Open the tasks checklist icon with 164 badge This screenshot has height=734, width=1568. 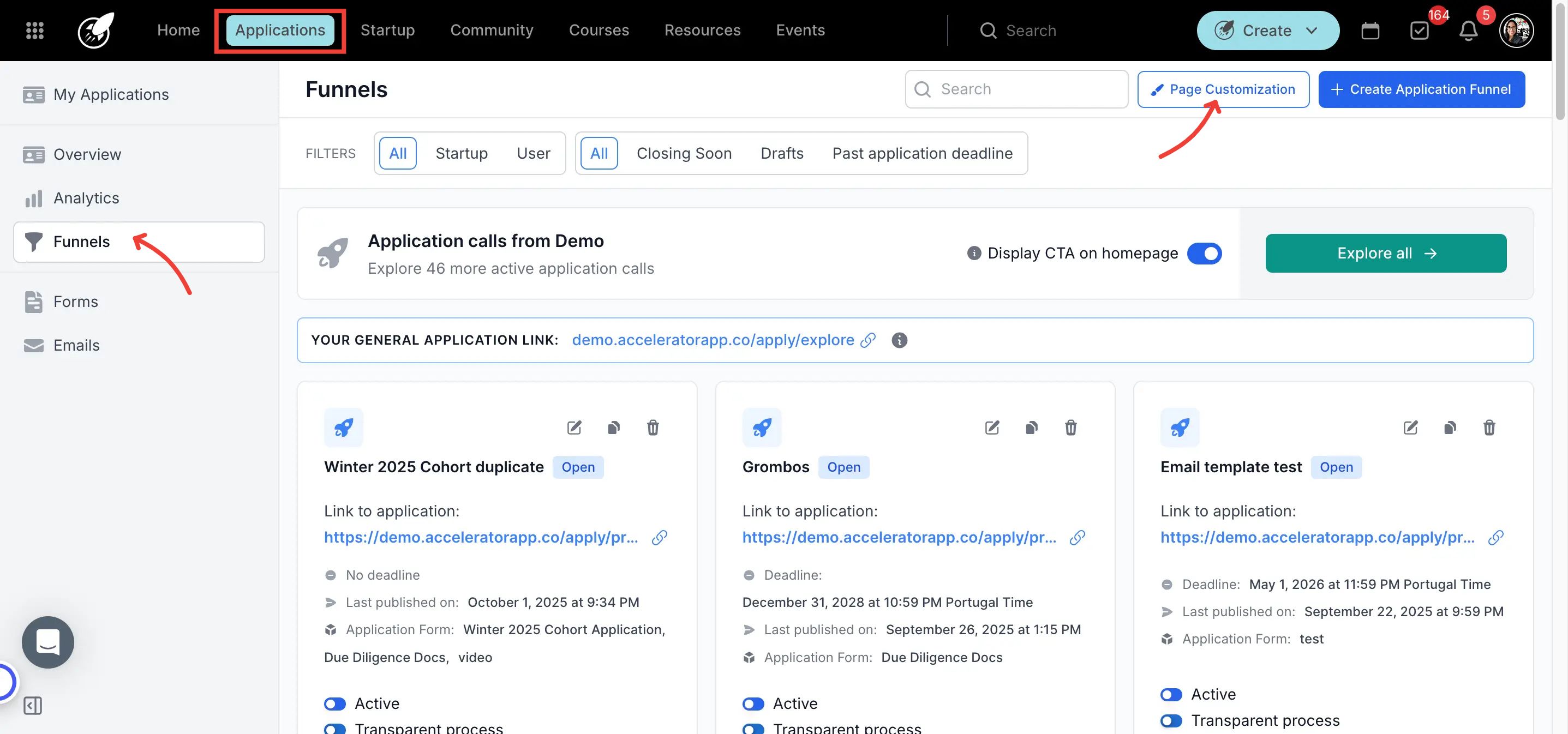click(x=1419, y=31)
